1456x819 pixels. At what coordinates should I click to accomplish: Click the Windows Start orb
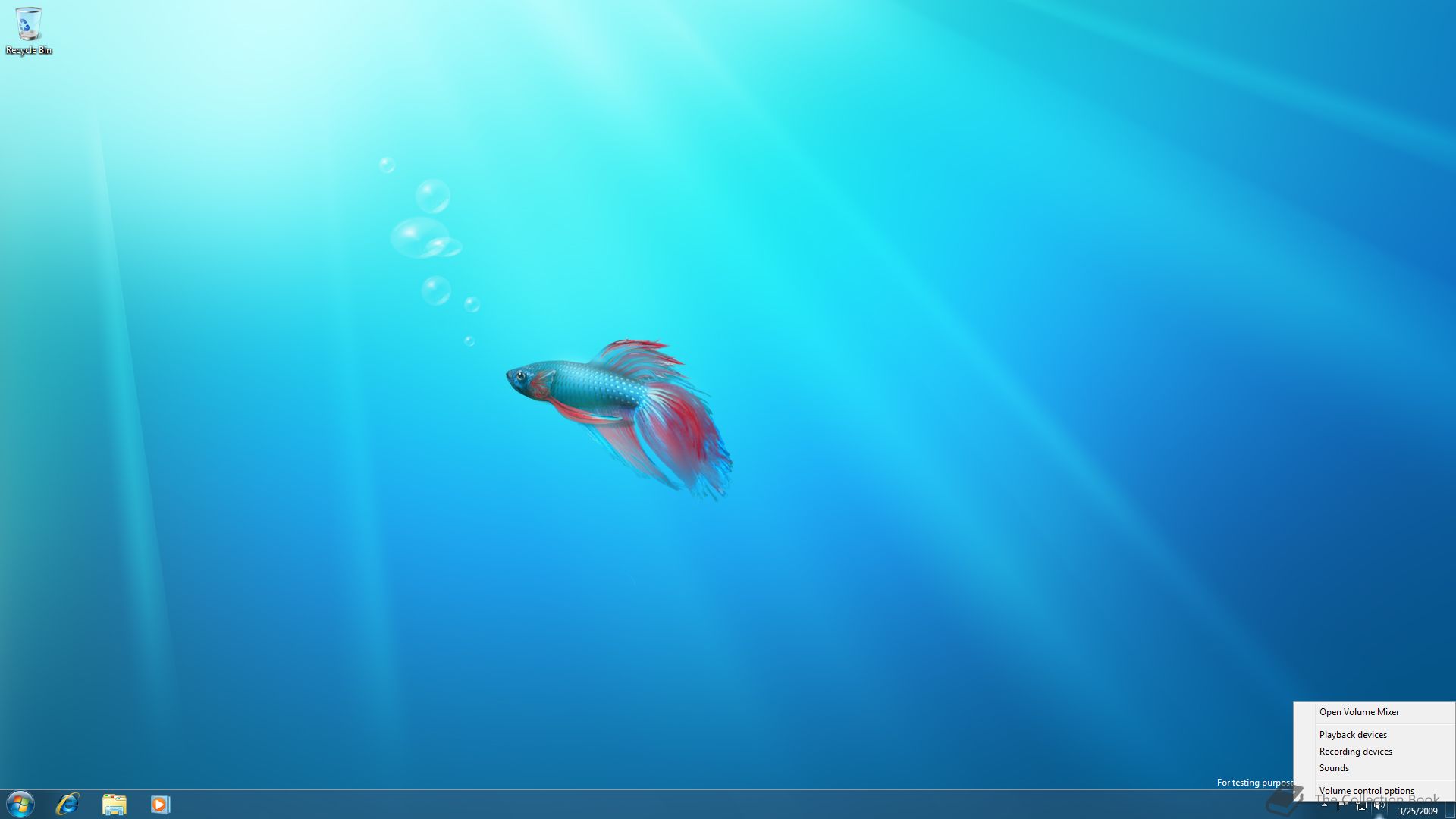tap(20, 804)
